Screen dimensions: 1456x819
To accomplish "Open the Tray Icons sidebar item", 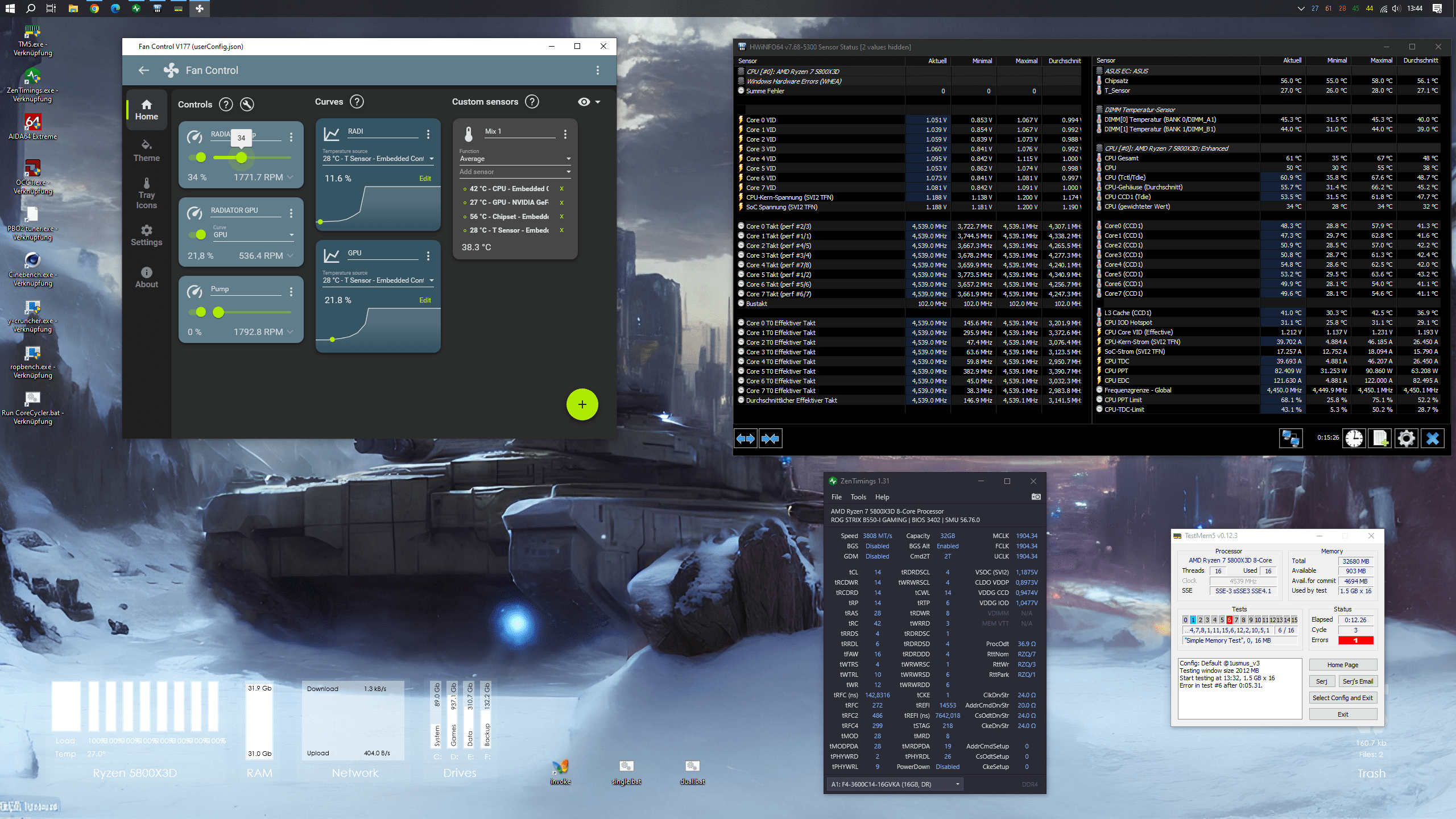I will pos(146,193).
